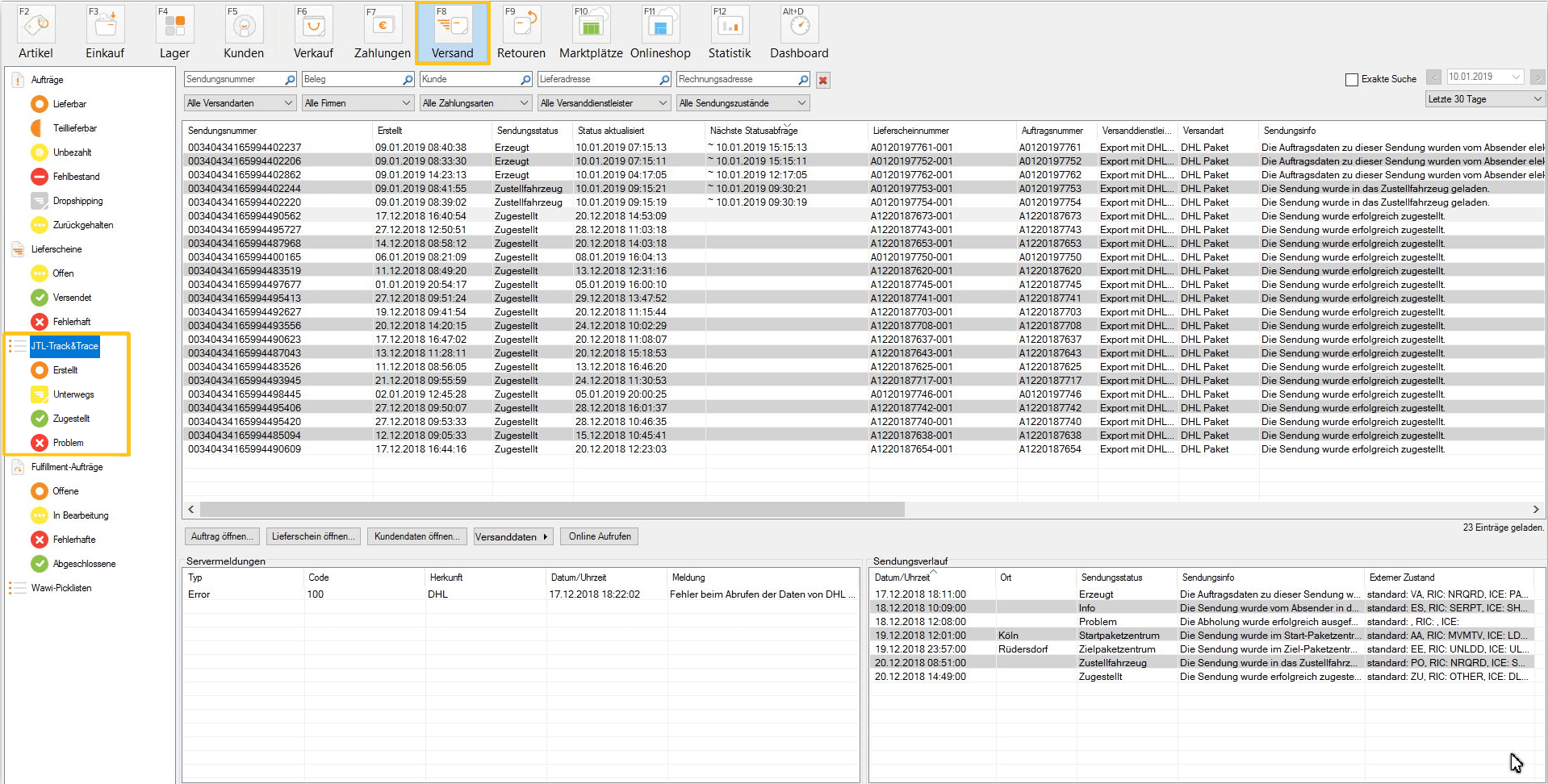Clear filters with the red X icon
1548x784 pixels.
[x=822, y=80]
